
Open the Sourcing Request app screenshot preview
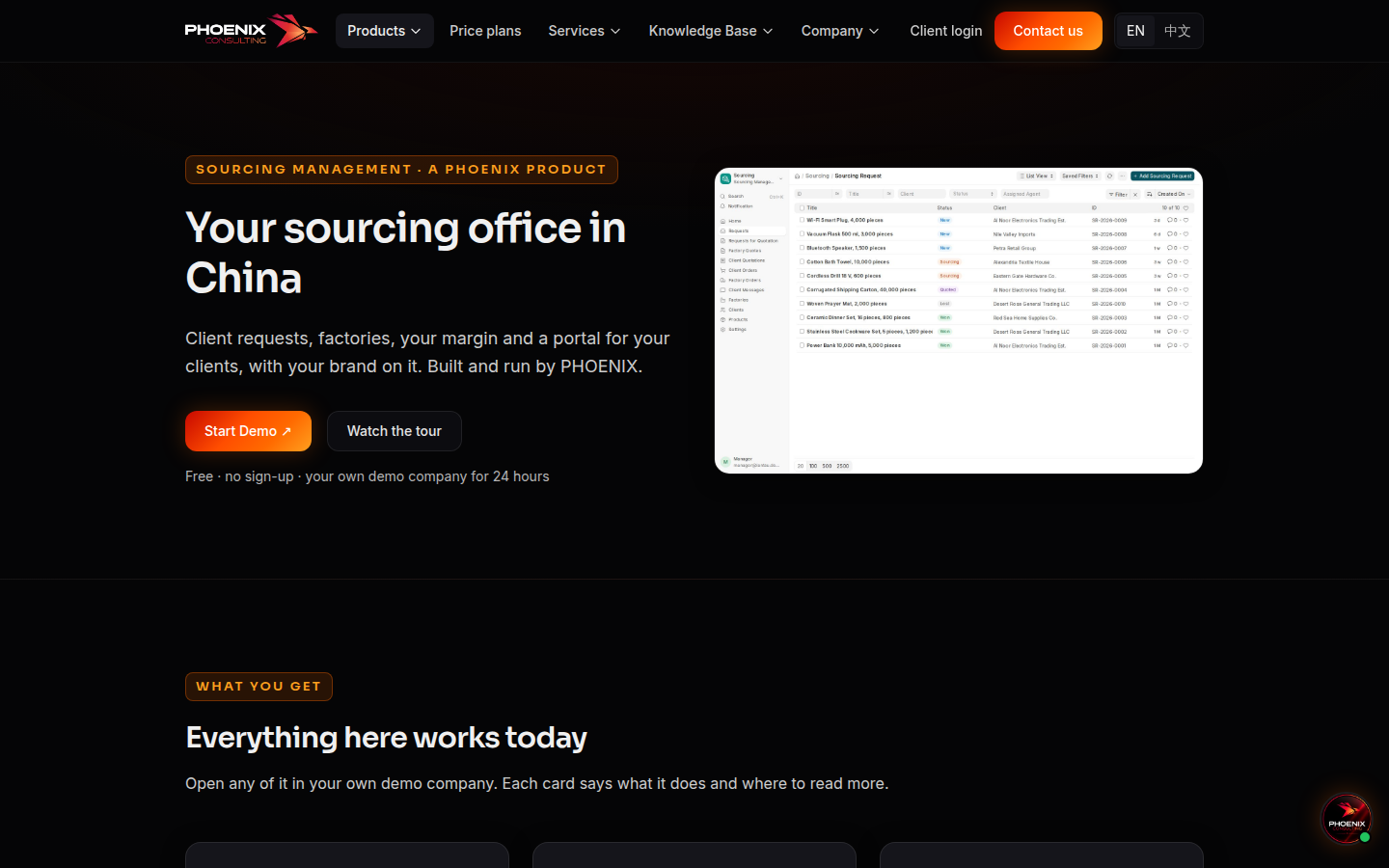959,321
